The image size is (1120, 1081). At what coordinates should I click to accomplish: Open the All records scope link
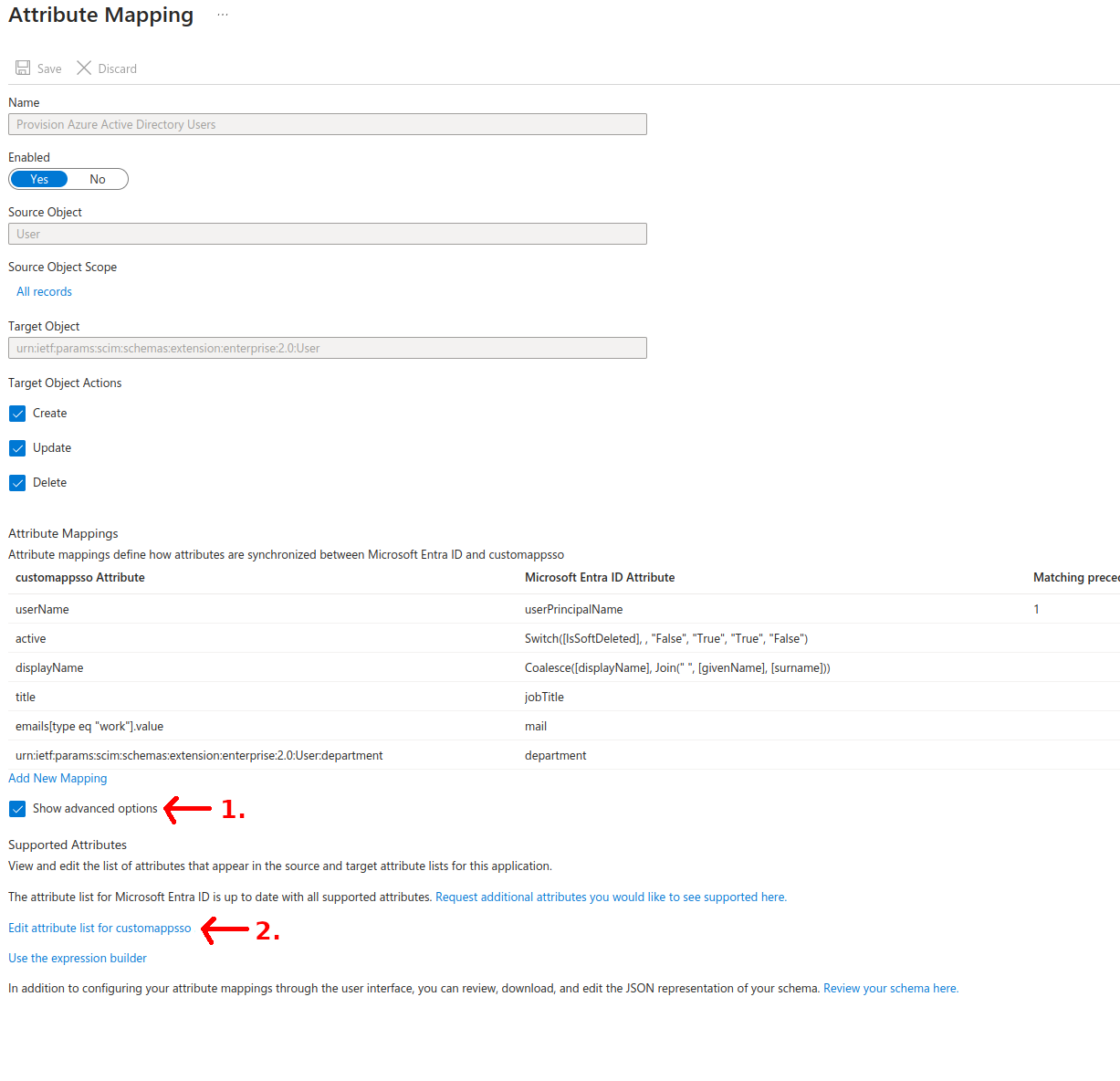tap(44, 291)
